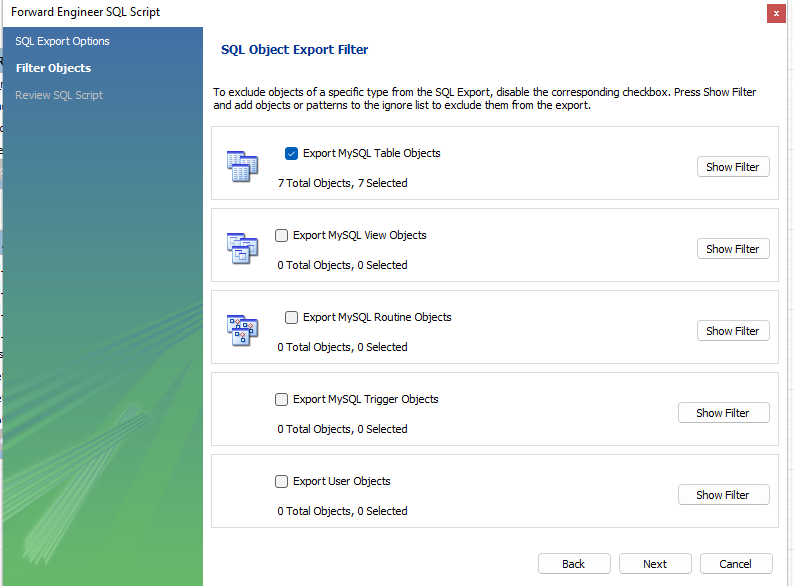The height and width of the screenshot is (586, 794).
Task: Click the 'Export User Objects' label
Action: click(342, 482)
